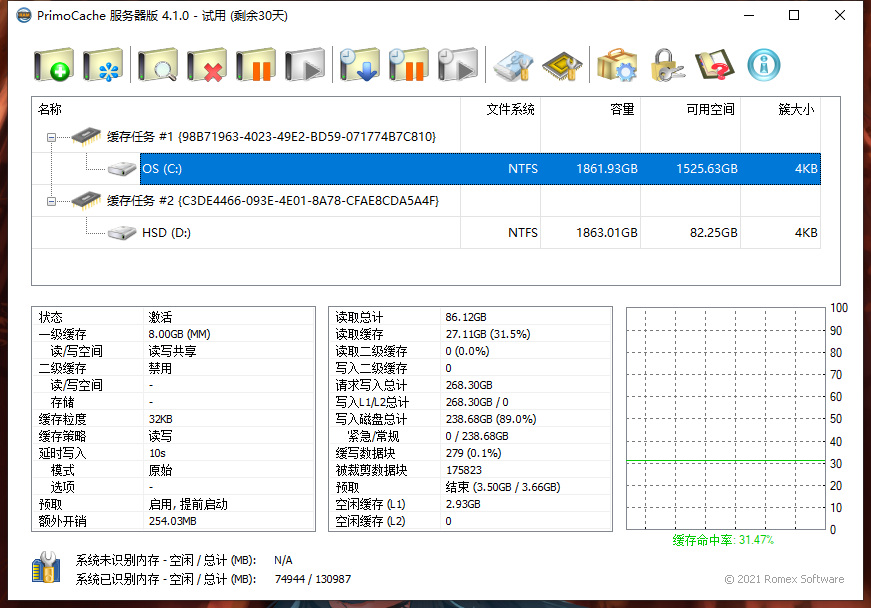Screen dimensions: 871x608
Task: Resume deferred write with clock play icon
Action: (458, 66)
